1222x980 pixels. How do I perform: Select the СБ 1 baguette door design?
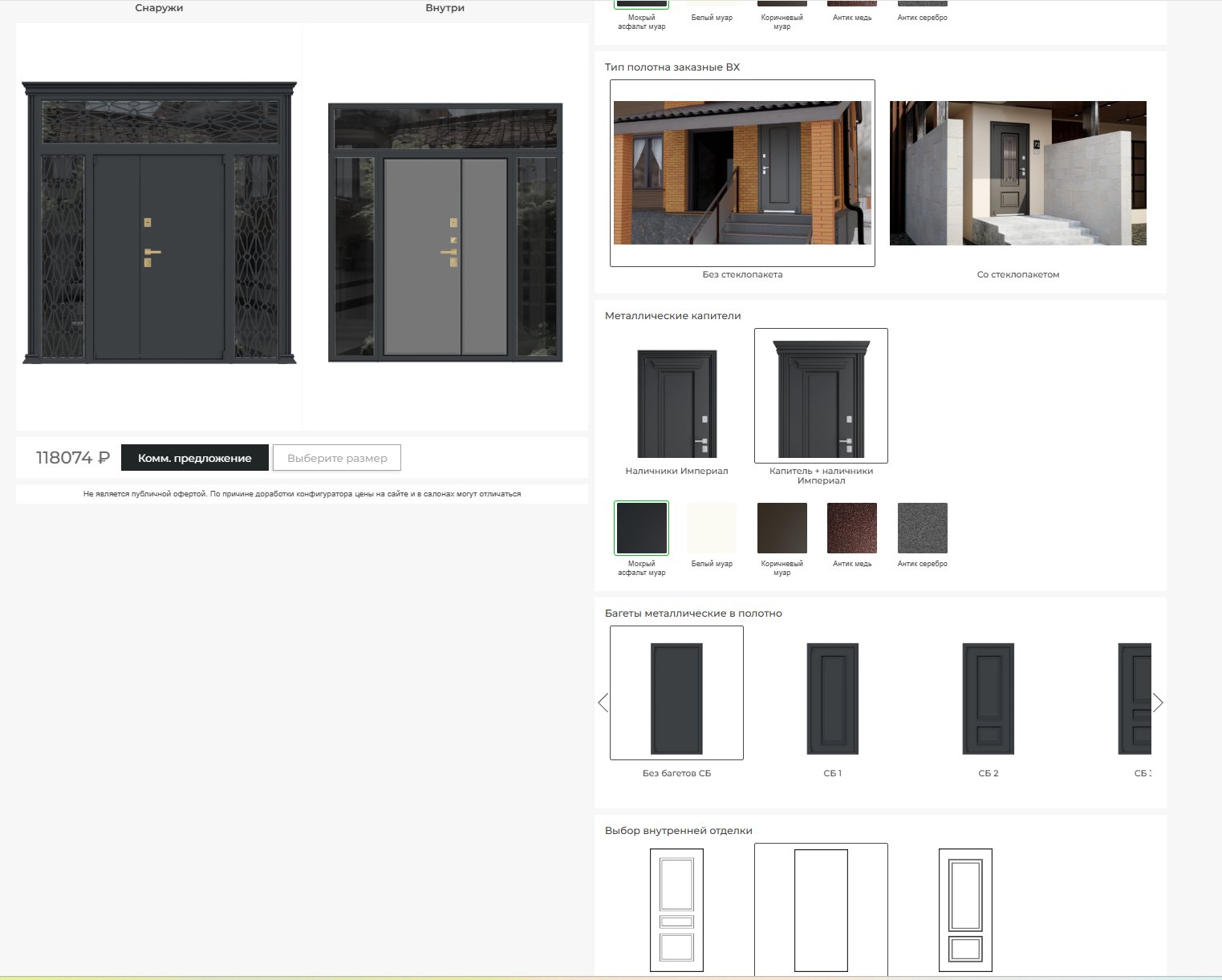click(832, 698)
